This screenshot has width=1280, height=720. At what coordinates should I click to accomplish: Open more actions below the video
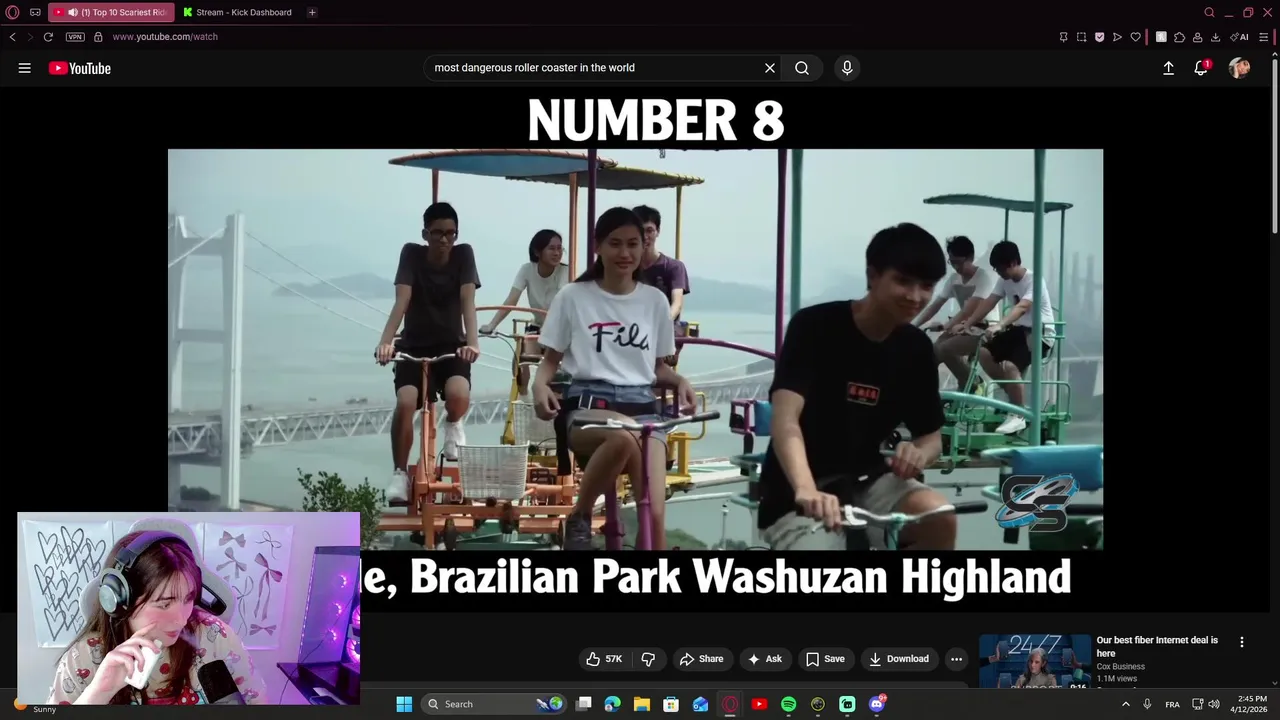point(956,659)
